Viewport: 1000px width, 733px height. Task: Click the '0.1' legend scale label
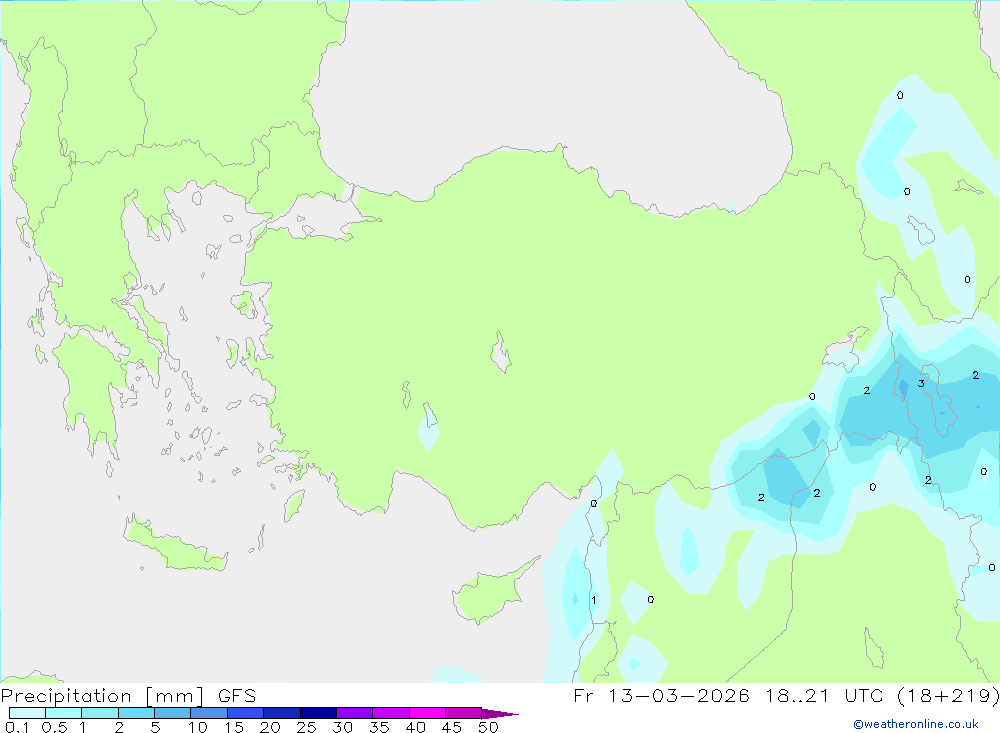point(17,727)
